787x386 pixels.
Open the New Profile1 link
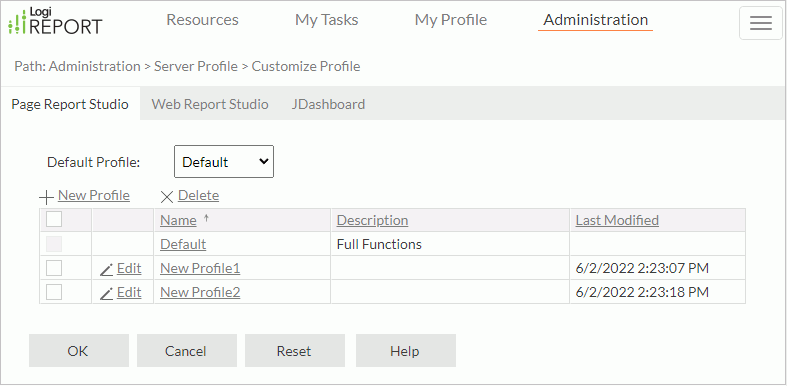pyautogui.click(x=200, y=269)
